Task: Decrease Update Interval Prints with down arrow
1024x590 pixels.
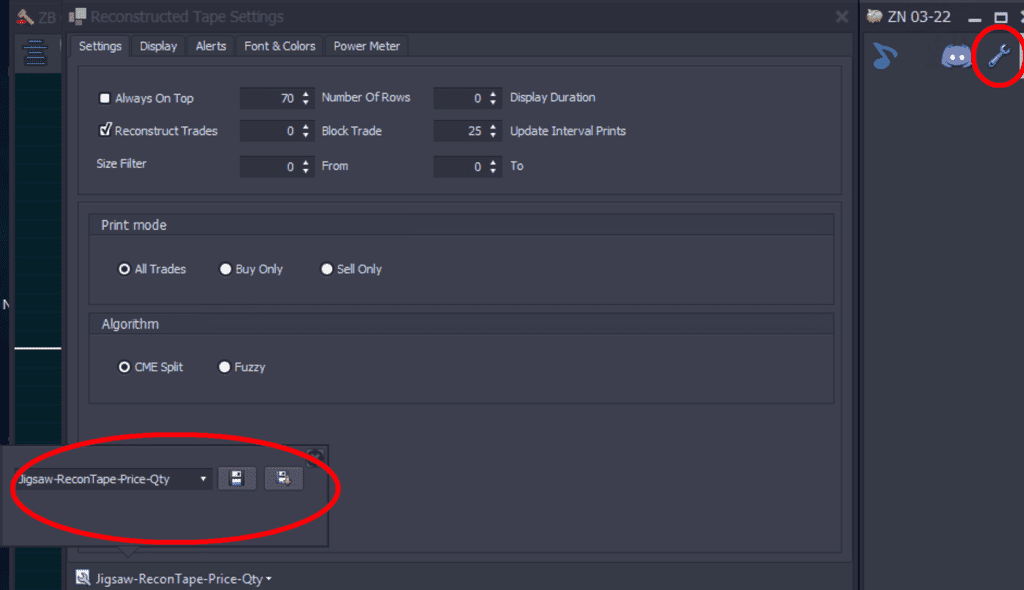Action: (x=493, y=135)
